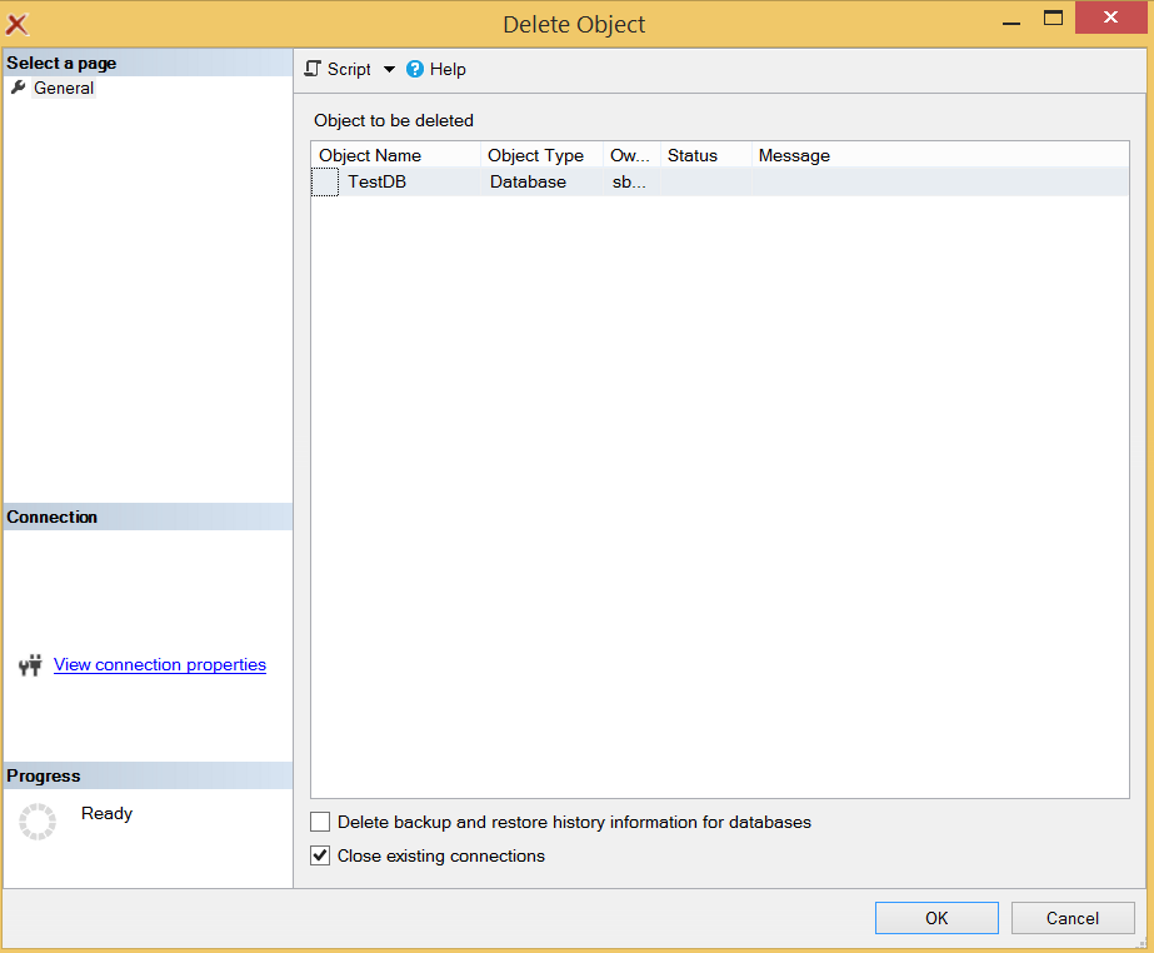
Task: Open View connection properties link
Action: pos(160,665)
